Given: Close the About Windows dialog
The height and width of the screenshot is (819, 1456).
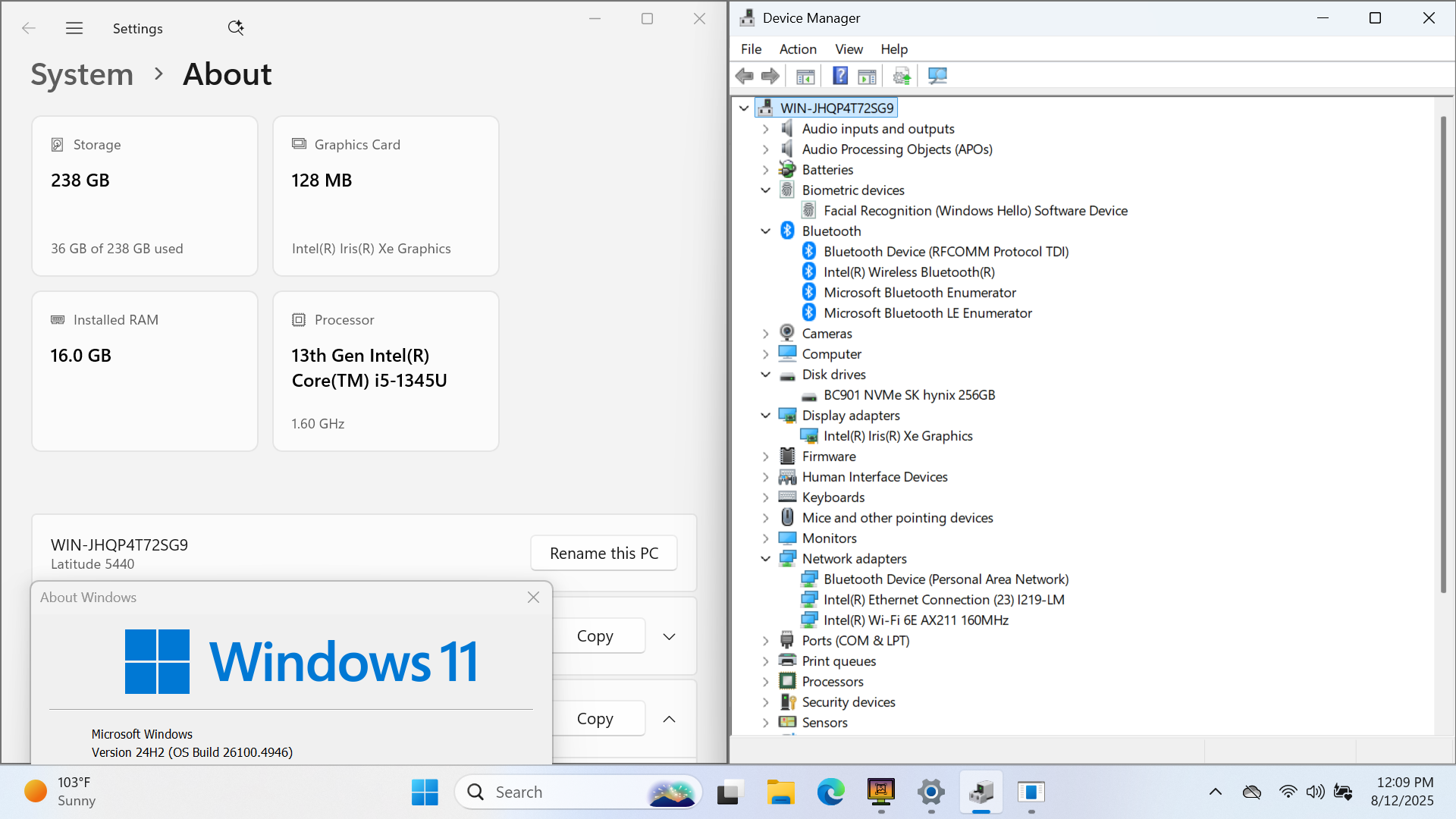Looking at the screenshot, I should pos(534,598).
